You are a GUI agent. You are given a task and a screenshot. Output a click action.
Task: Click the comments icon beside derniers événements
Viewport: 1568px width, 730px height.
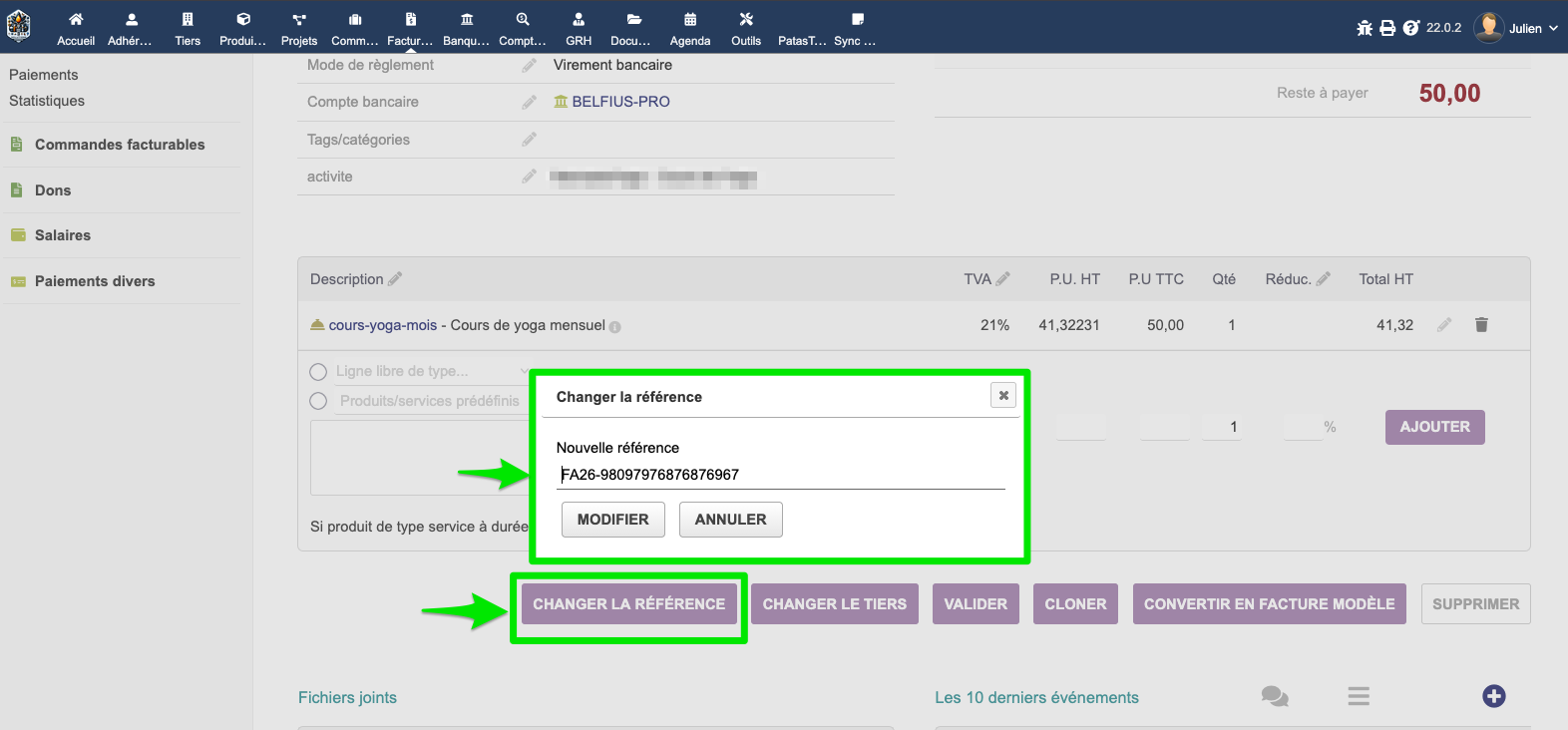(x=1275, y=696)
